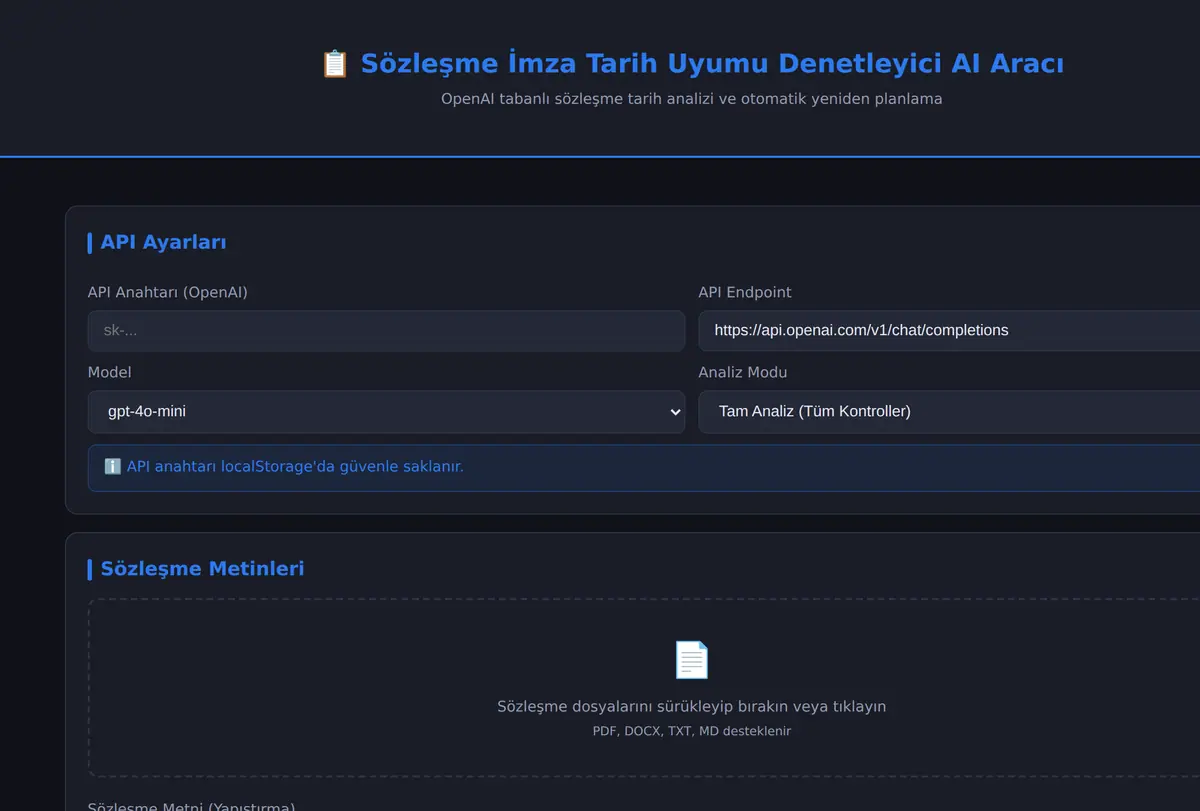Click the document icon in upload area
The height and width of the screenshot is (811, 1200).
(692, 660)
